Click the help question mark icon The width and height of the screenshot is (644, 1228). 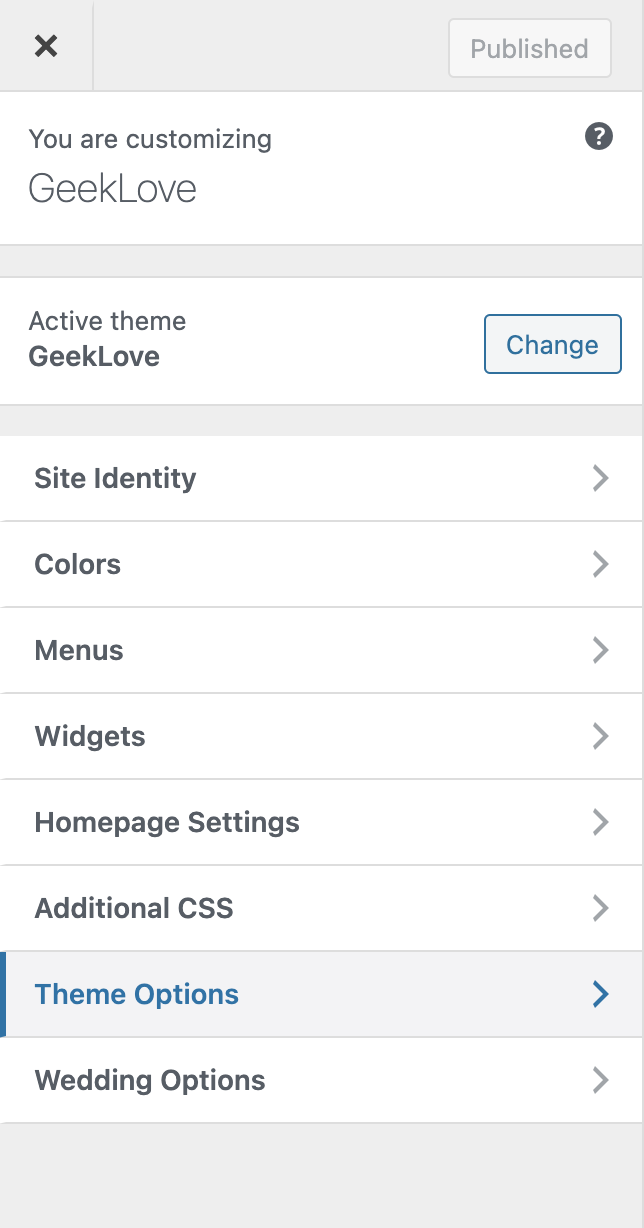coord(598,137)
